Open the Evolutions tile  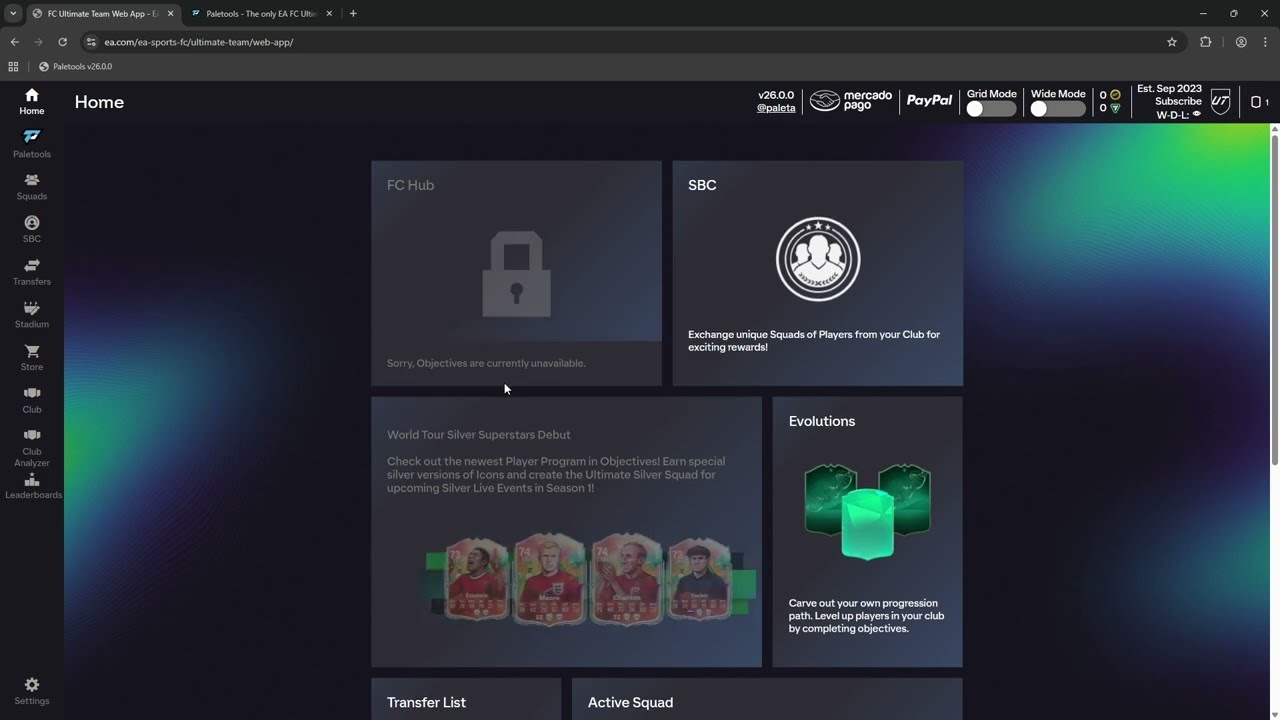pyautogui.click(x=867, y=532)
